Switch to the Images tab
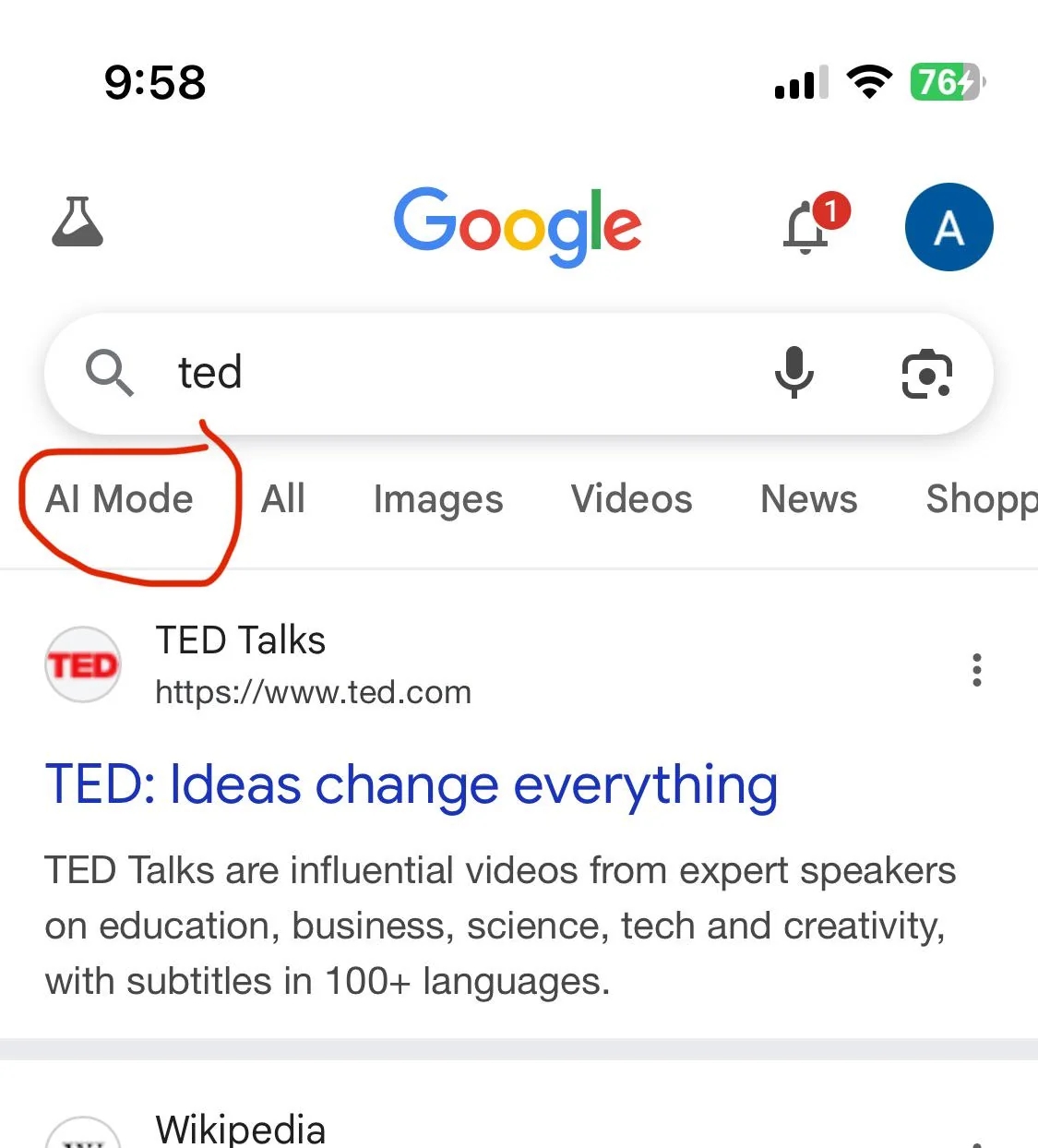Image resolution: width=1038 pixels, height=1148 pixels. (437, 498)
